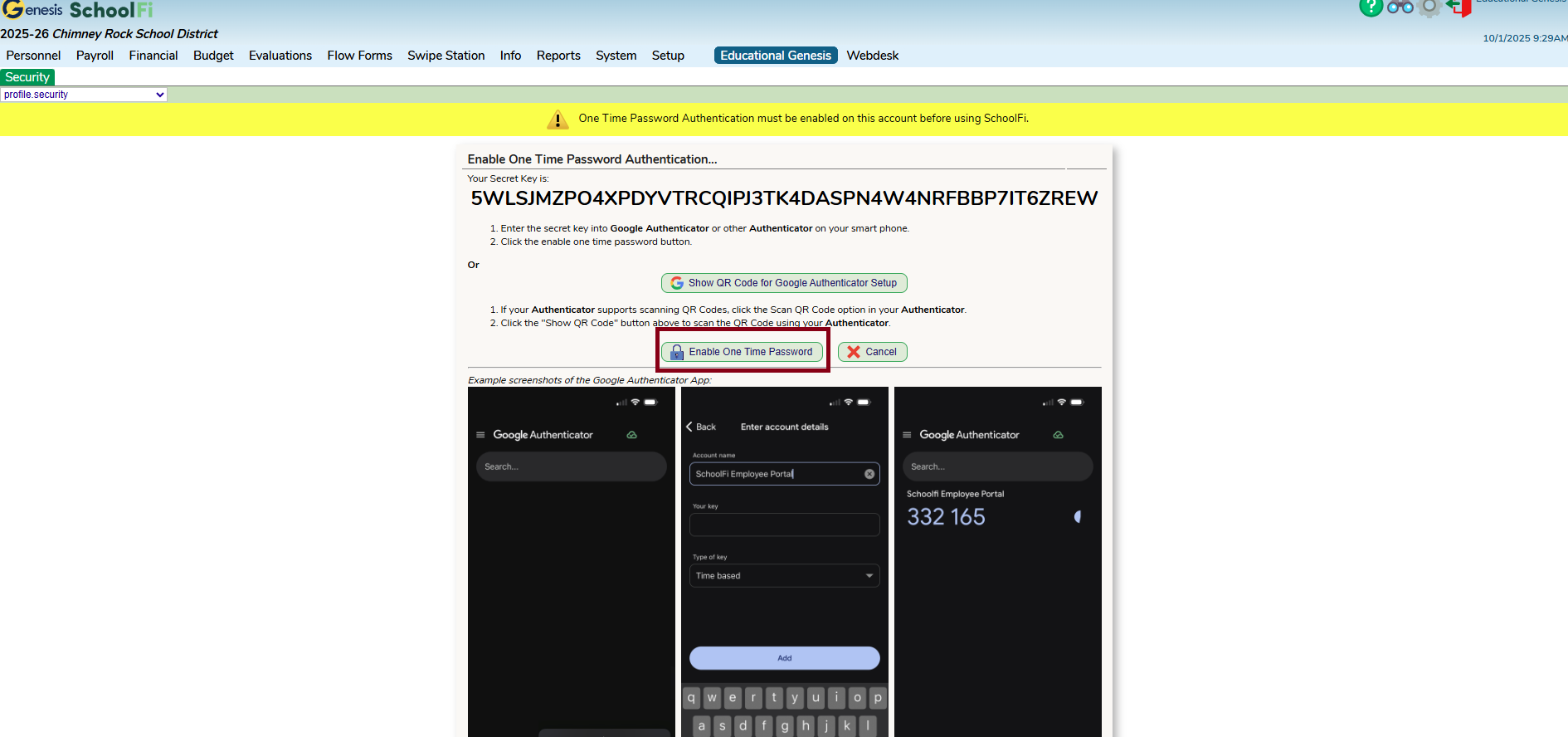Open the Webdesk menu

(873, 56)
